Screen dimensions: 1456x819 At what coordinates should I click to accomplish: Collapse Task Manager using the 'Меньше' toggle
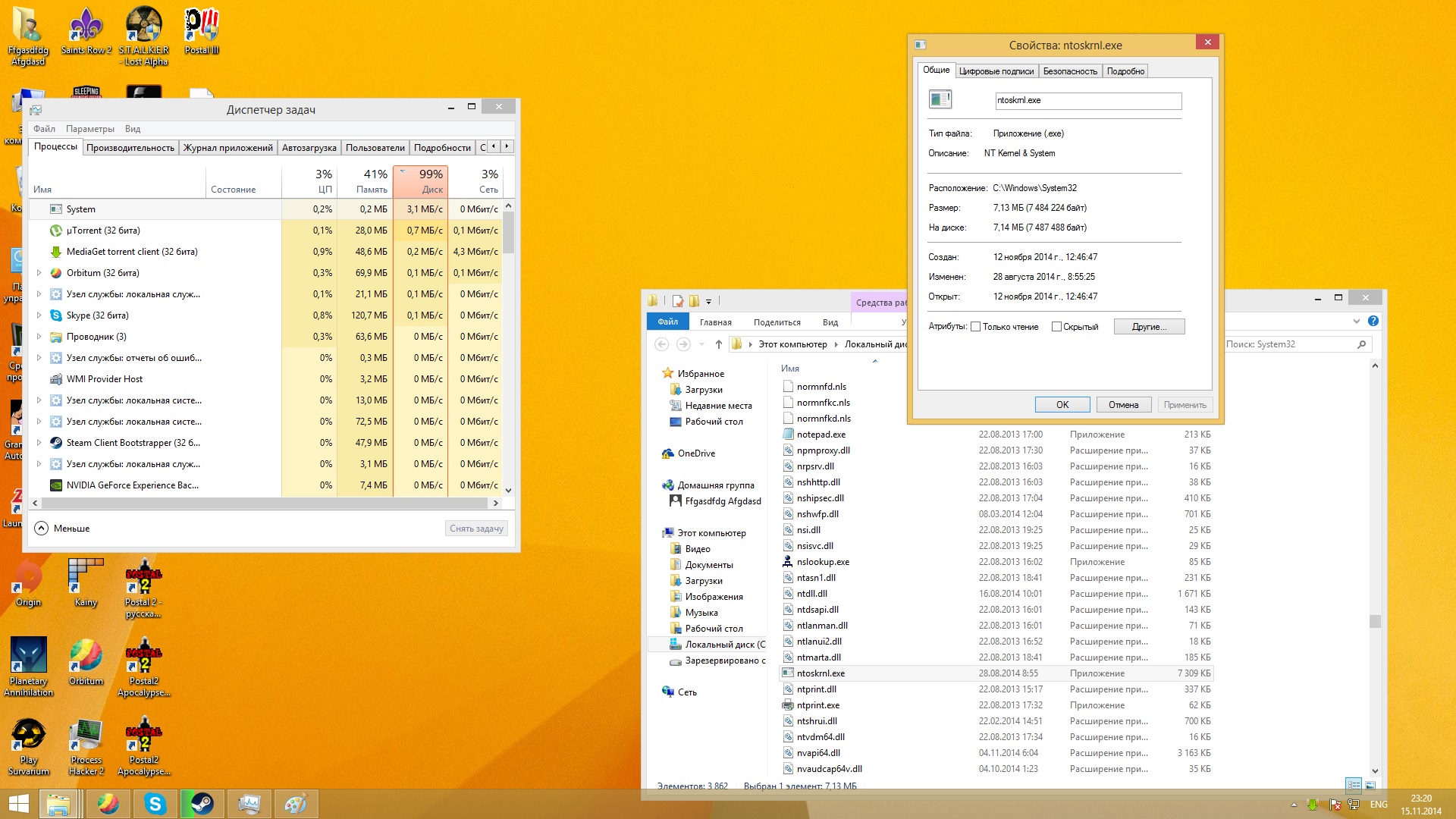pyautogui.click(x=62, y=529)
